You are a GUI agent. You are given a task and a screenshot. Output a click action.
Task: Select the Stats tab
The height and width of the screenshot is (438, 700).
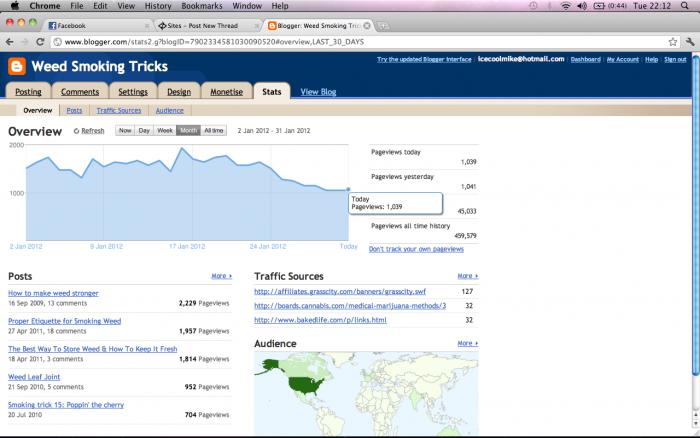click(272, 92)
